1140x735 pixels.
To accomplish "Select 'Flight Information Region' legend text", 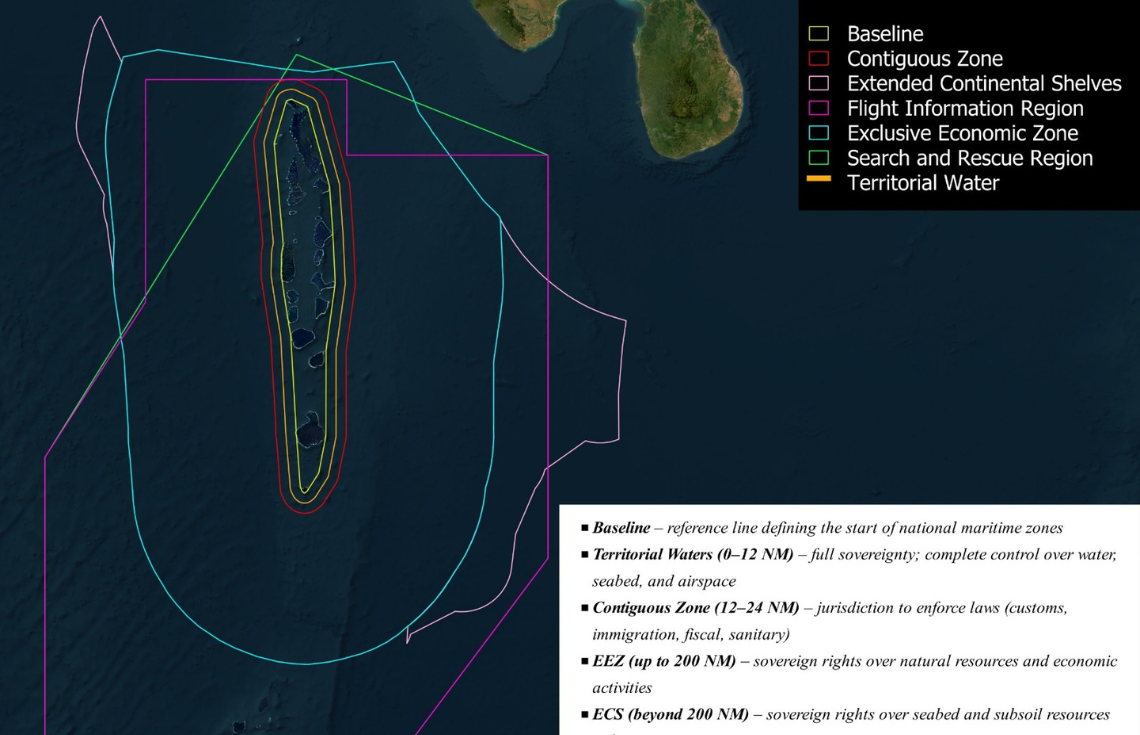I will coord(965,109).
